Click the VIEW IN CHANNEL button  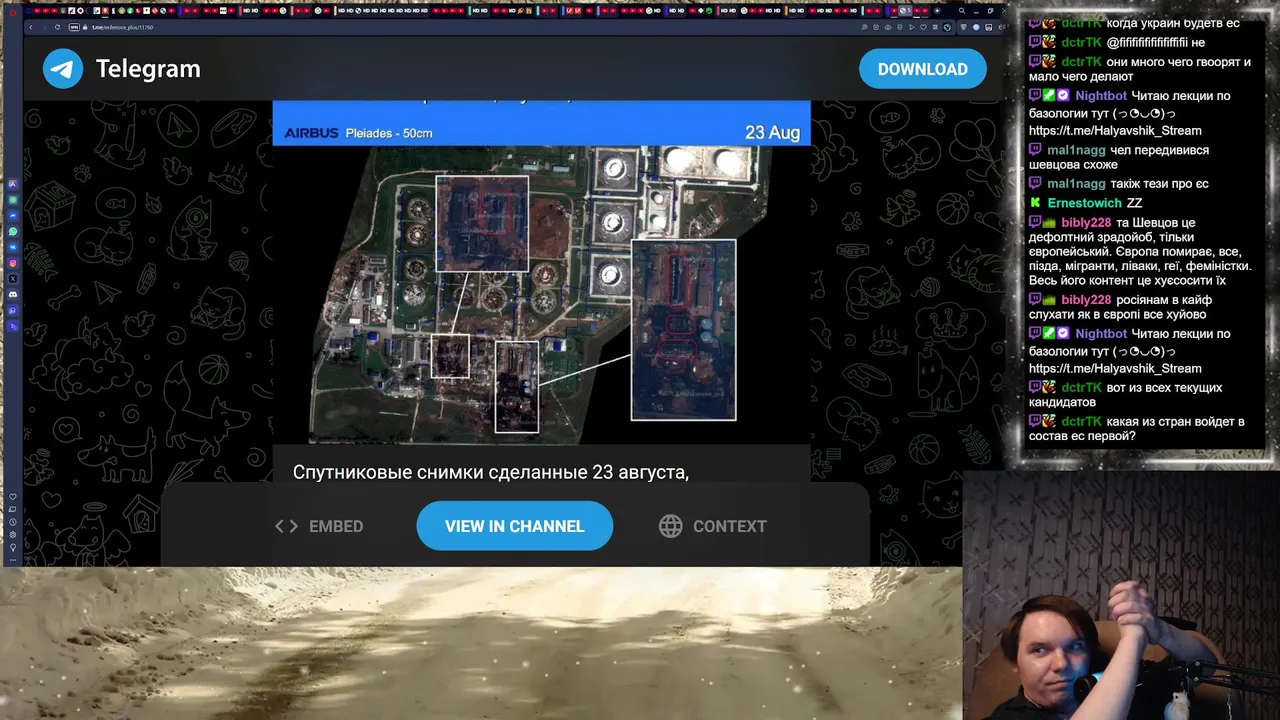pyautogui.click(x=514, y=526)
